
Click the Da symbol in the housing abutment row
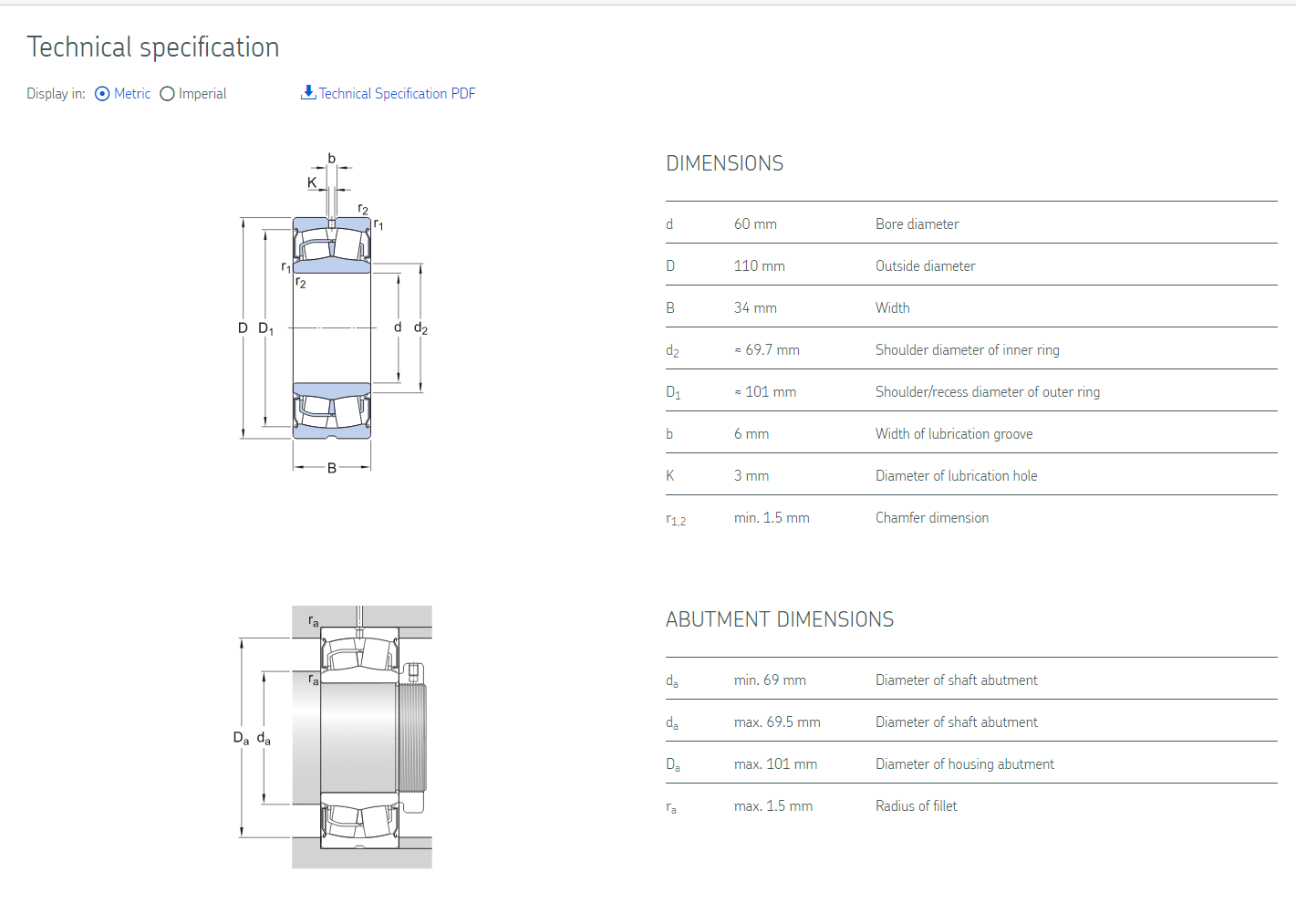673,765
